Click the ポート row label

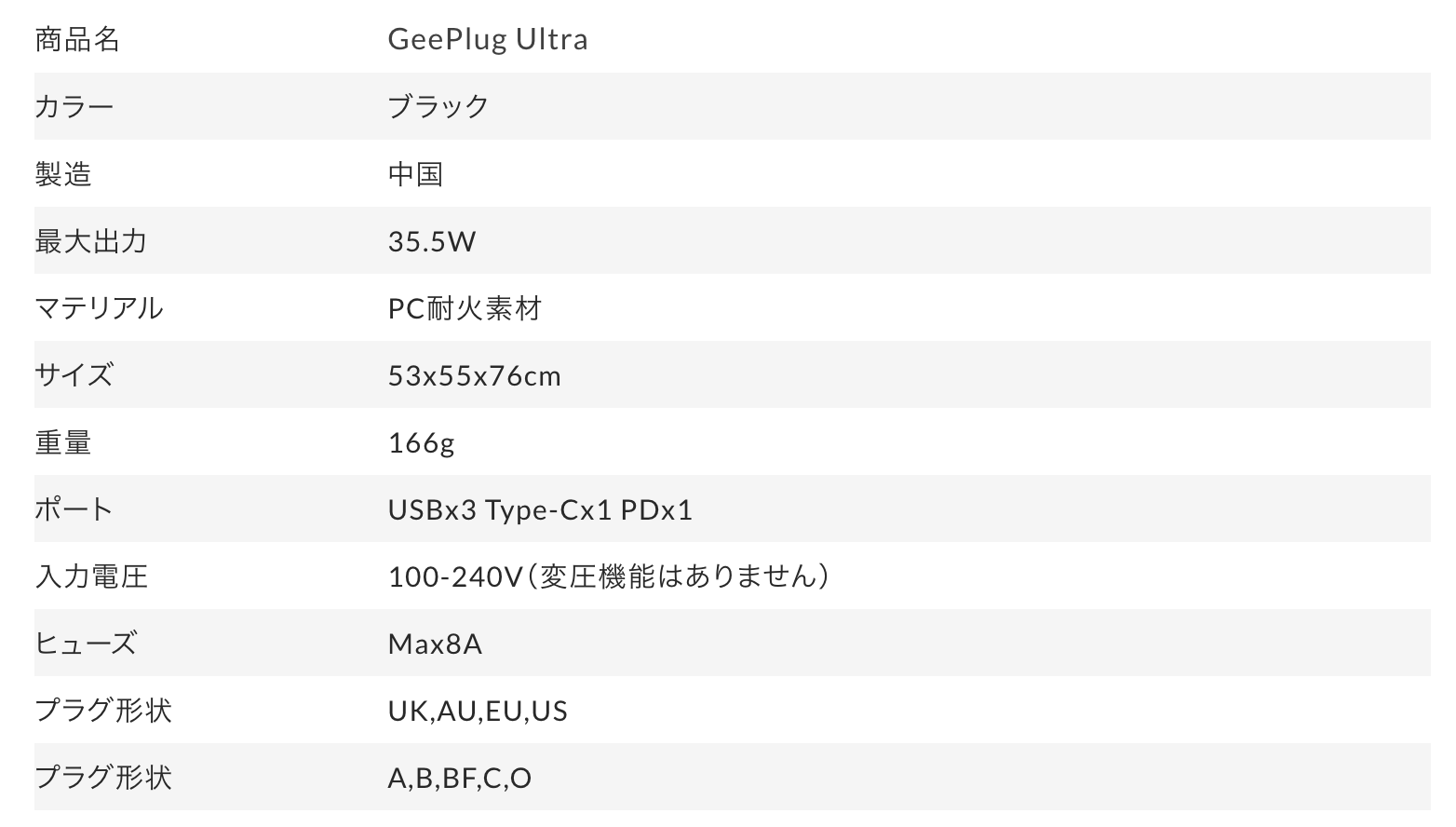point(74,509)
